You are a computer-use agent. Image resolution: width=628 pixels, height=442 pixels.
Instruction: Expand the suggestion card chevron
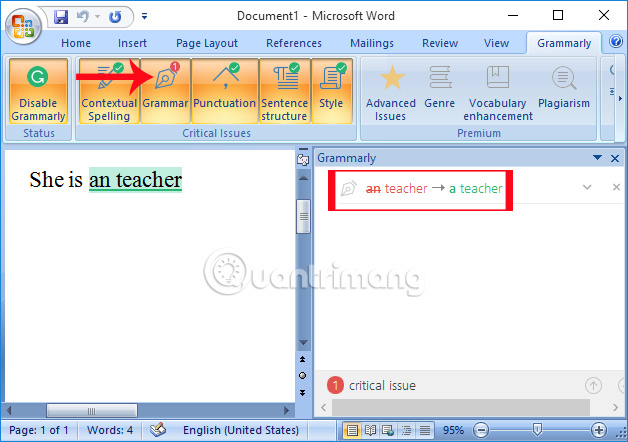coord(587,187)
